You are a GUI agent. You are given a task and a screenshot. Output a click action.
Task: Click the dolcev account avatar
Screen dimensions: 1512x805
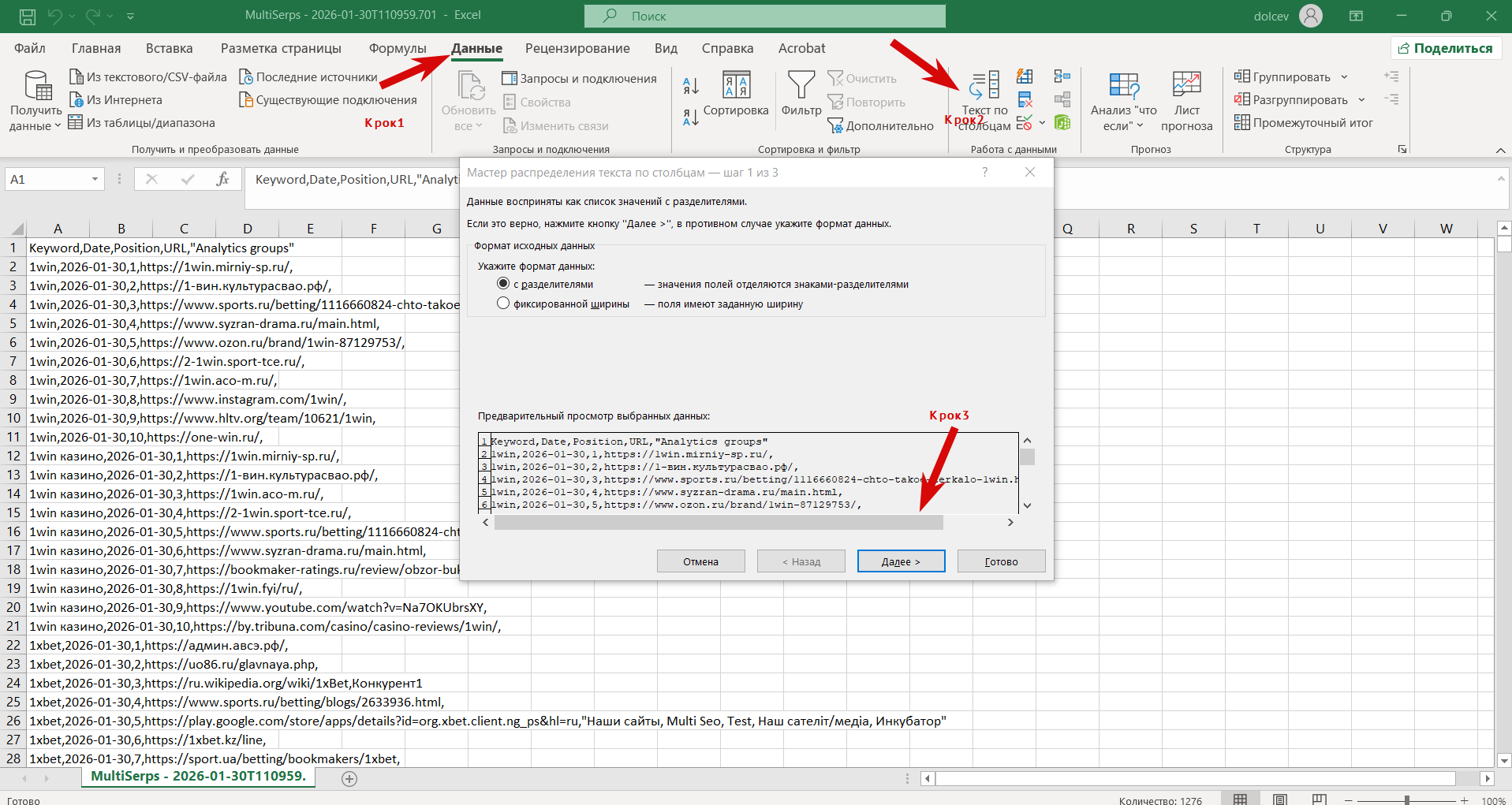click(1310, 16)
